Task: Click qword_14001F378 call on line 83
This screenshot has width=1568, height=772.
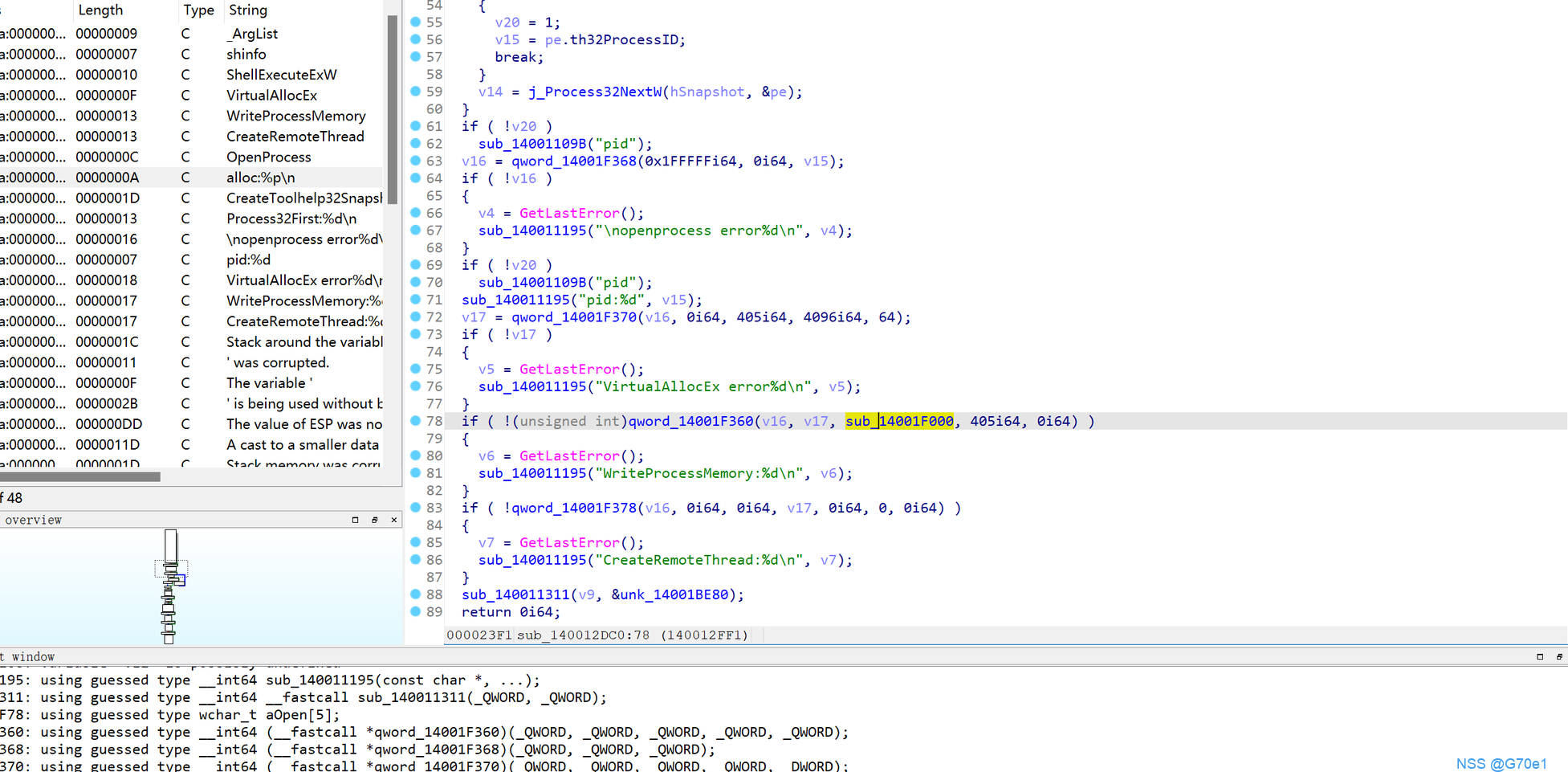Action: pos(575,508)
